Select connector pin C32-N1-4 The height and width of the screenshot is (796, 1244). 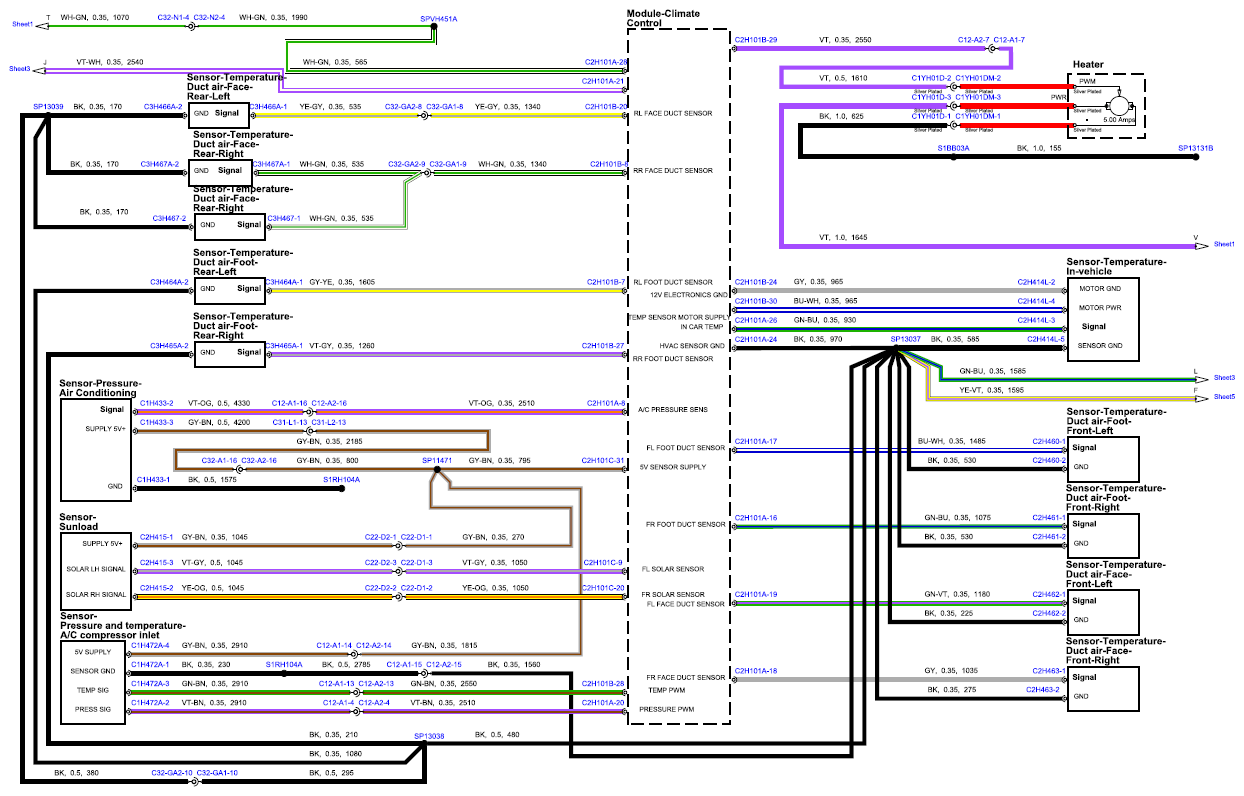[173, 17]
